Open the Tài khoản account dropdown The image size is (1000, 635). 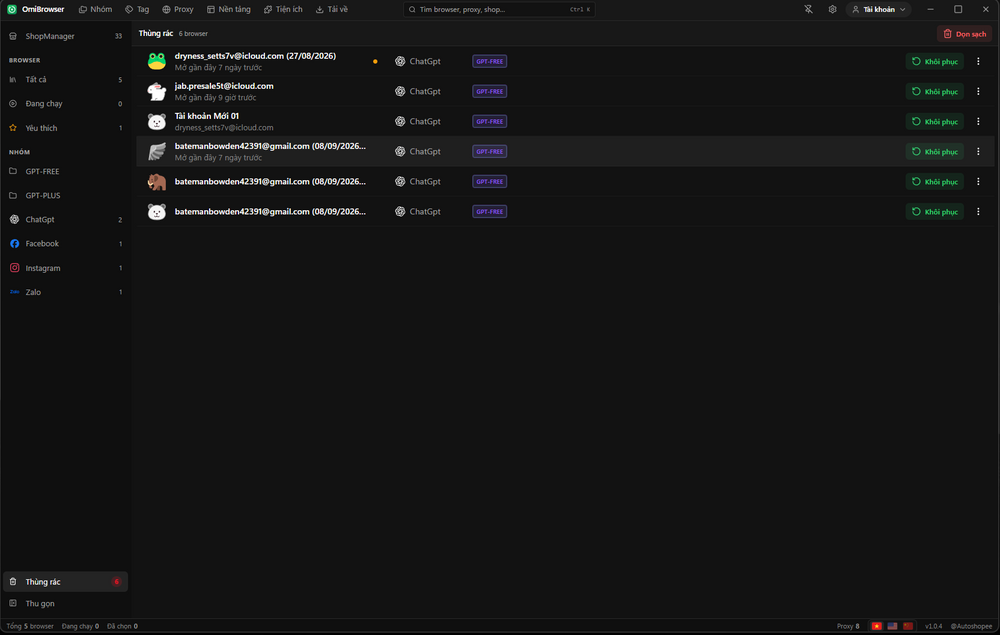878,10
